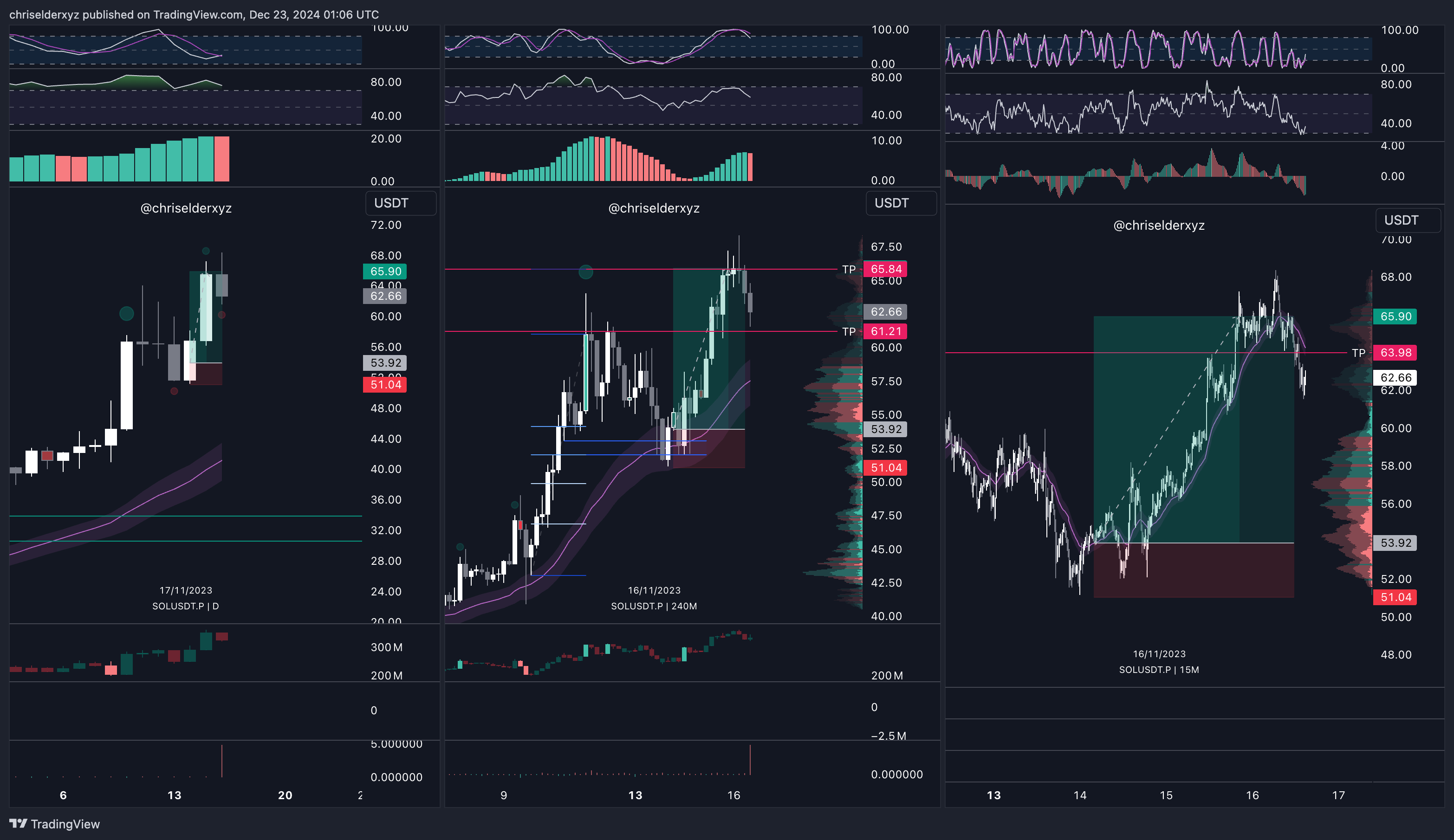The height and width of the screenshot is (840, 1454).
Task: Click teal circle marker on 65.84 TP line
Action: (x=586, y=272)
